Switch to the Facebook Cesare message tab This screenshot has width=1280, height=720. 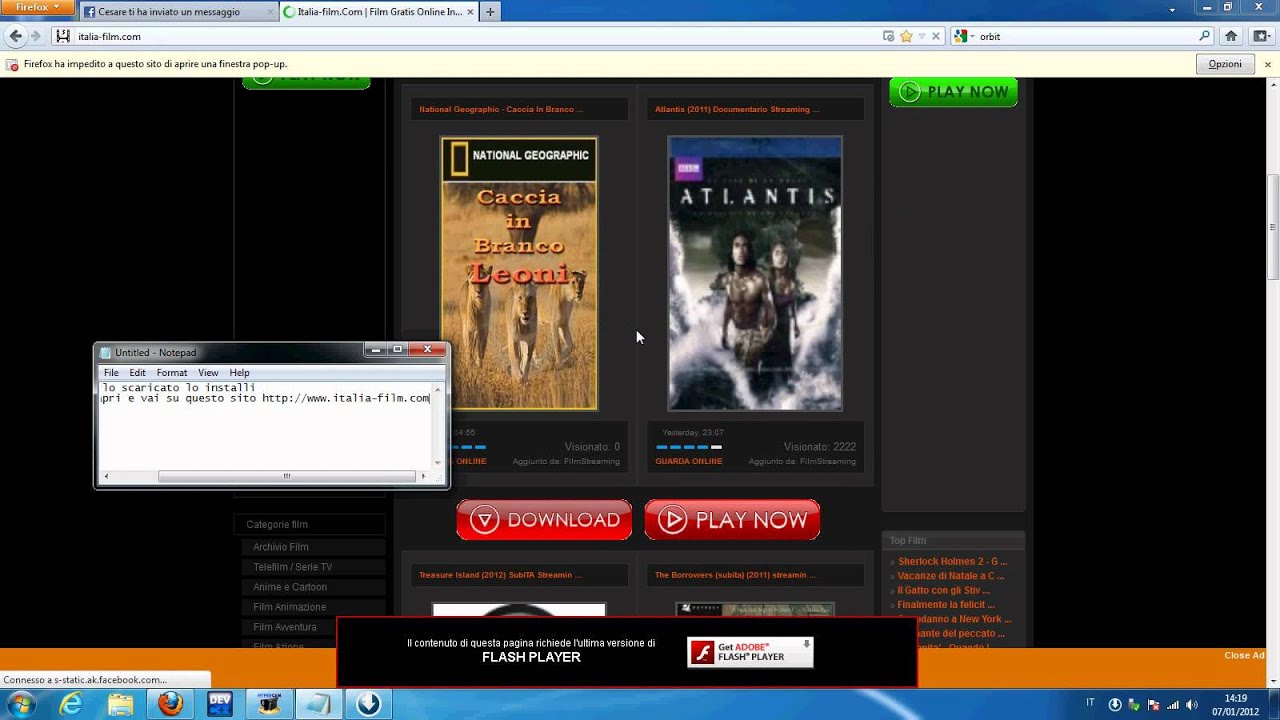[x=170, y=12]
